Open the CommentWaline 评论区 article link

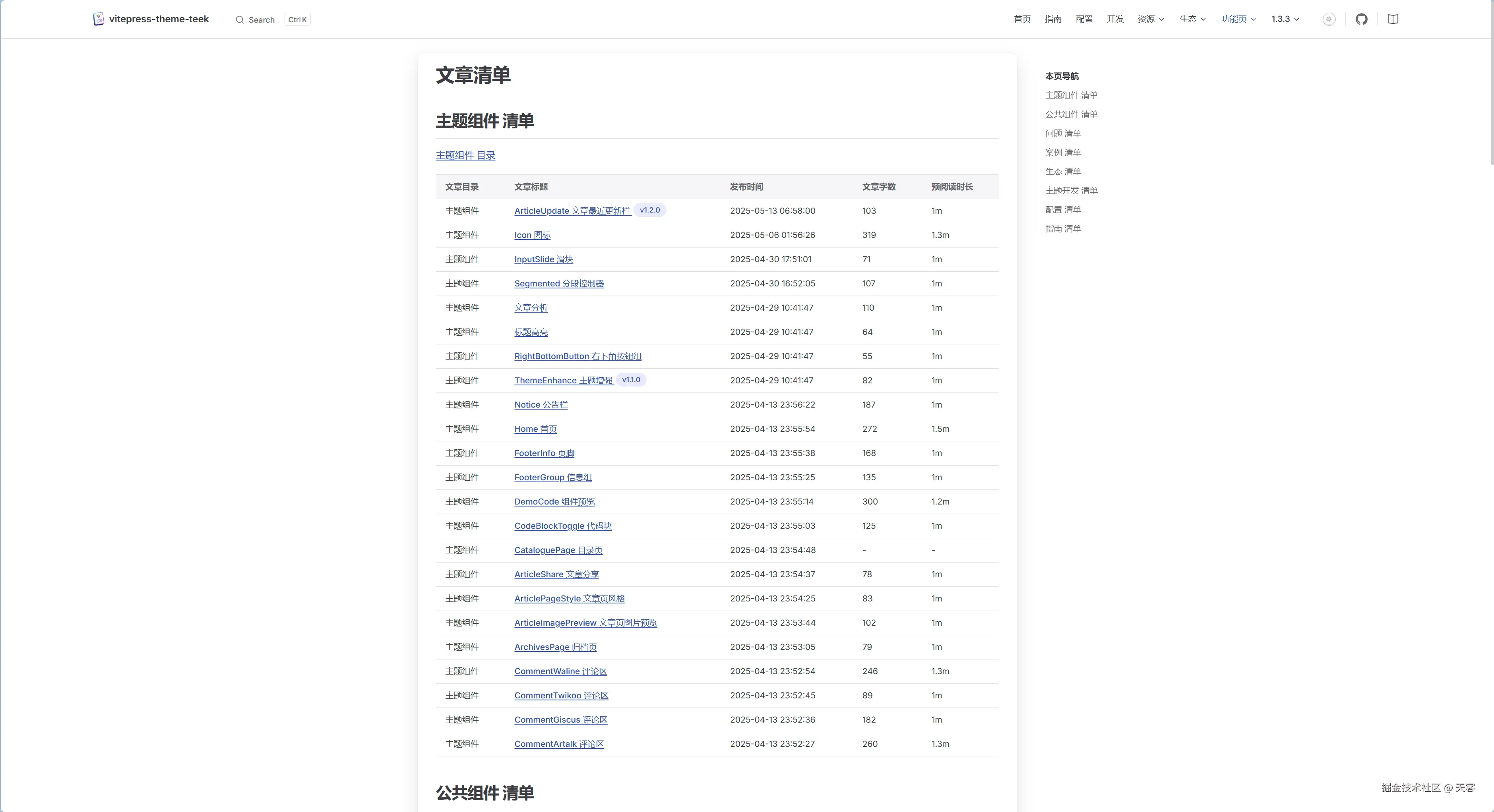(560, 671)
